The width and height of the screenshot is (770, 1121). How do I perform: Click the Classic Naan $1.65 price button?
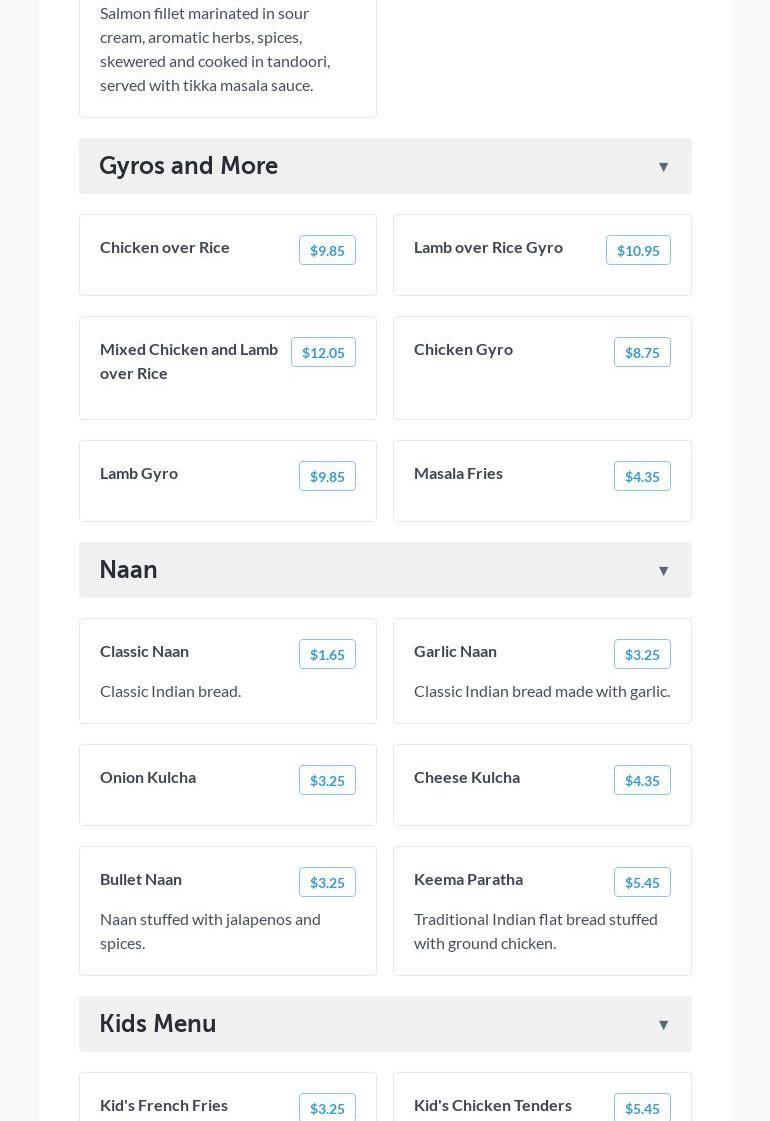click(x=327, y=655)
